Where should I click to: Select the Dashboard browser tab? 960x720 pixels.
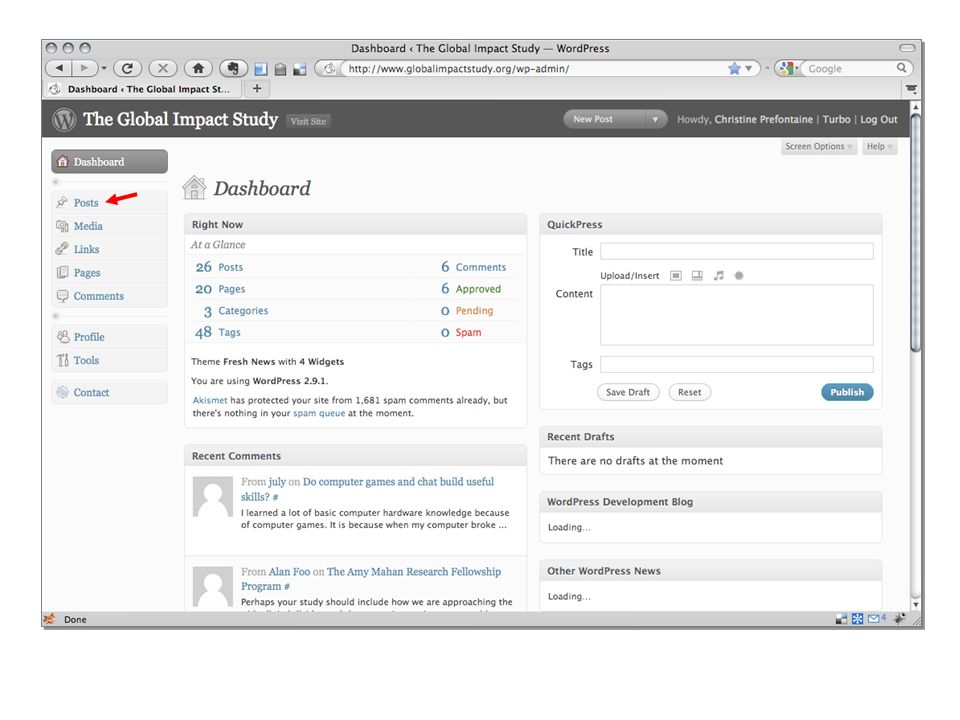click(x=142, y=89)
